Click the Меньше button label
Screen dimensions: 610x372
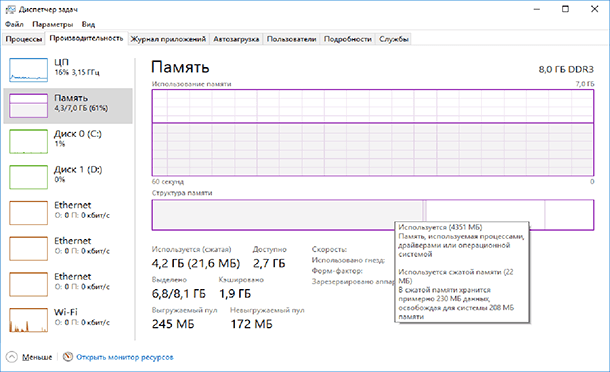(x=37, y=357)
